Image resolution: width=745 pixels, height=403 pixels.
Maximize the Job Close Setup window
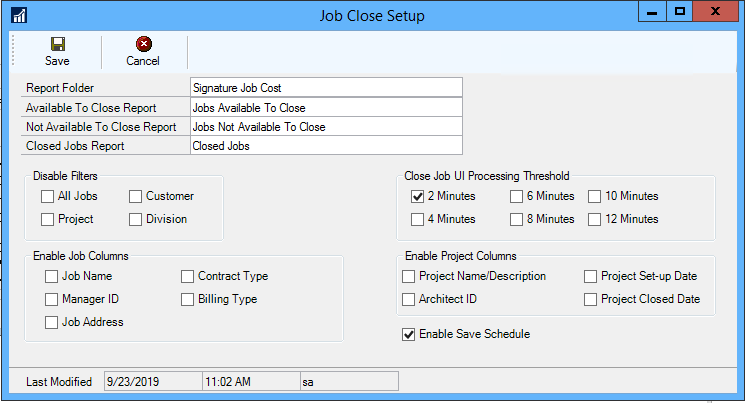click(680, 13)
